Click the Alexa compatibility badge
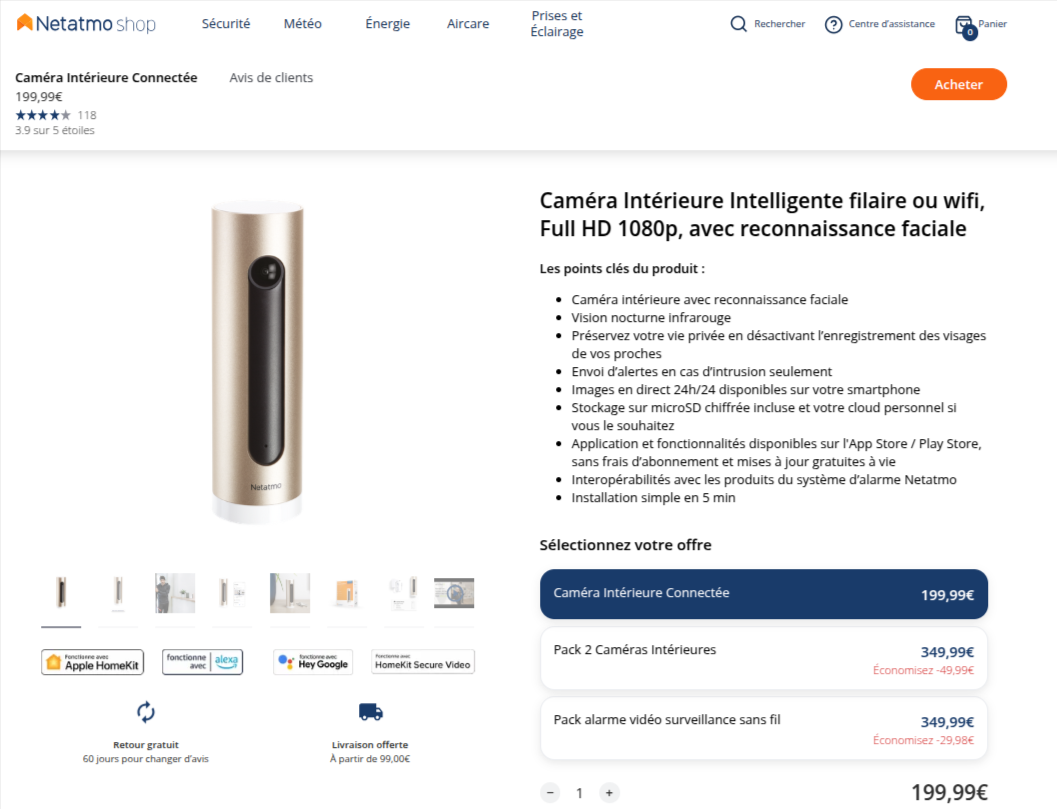The width and height of the screenshot is (1057, 809). pyautogui.click(x=202, y=662)
